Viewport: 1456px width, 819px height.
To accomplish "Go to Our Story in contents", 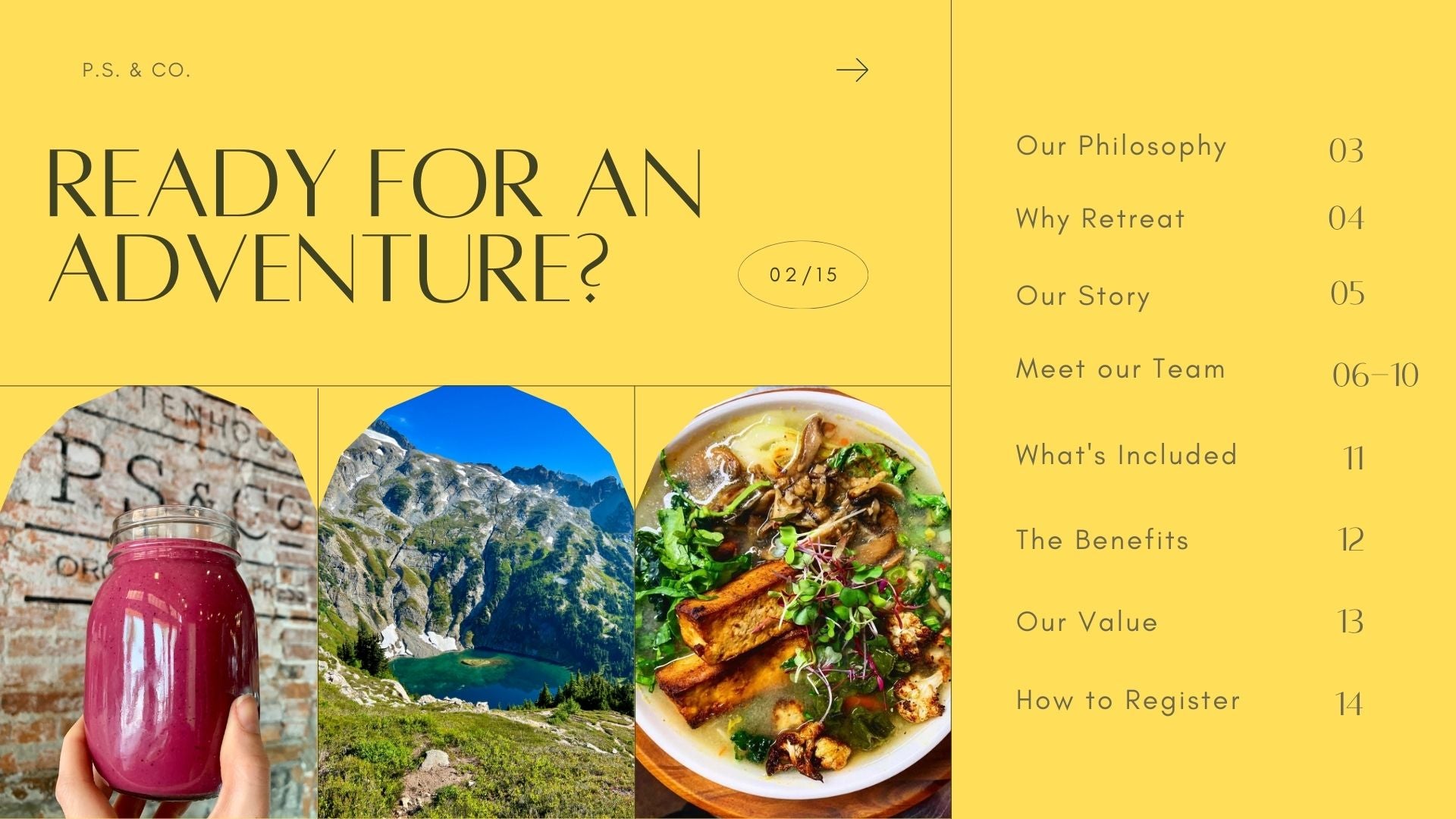I will [1083, 296].
